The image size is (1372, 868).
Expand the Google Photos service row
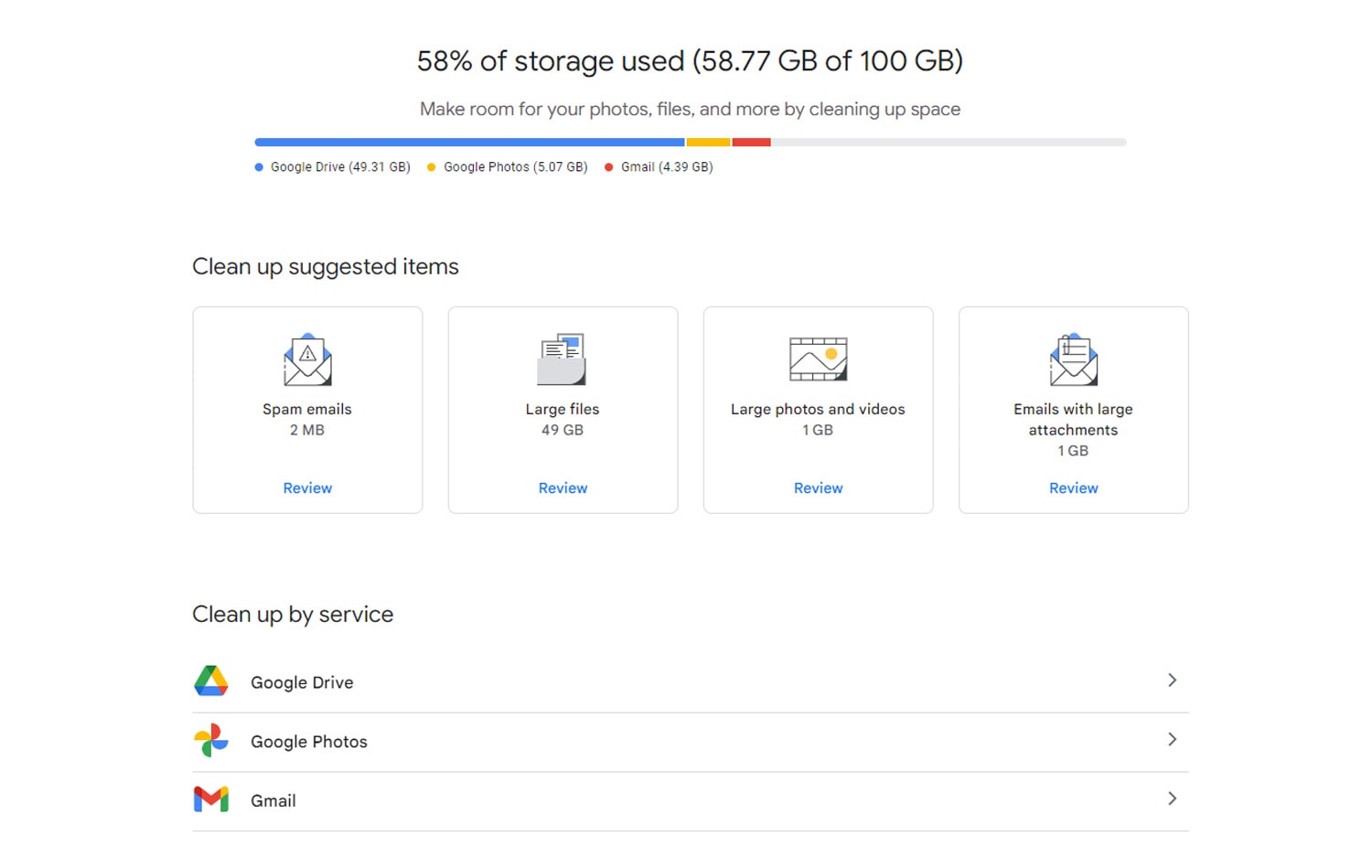click(1173, 740)
